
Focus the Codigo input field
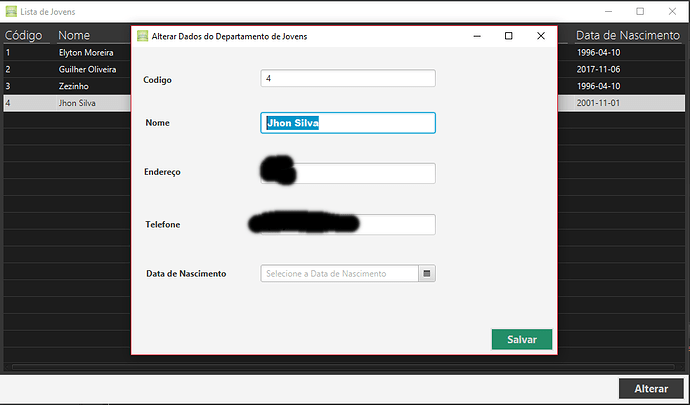tap(348, 78)
